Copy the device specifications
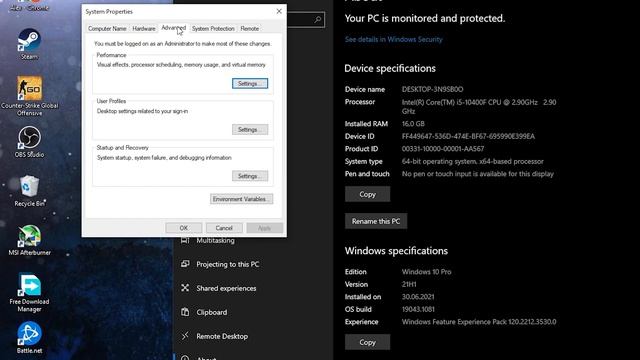Screen dimensions: 640x360 coord(367,194)
